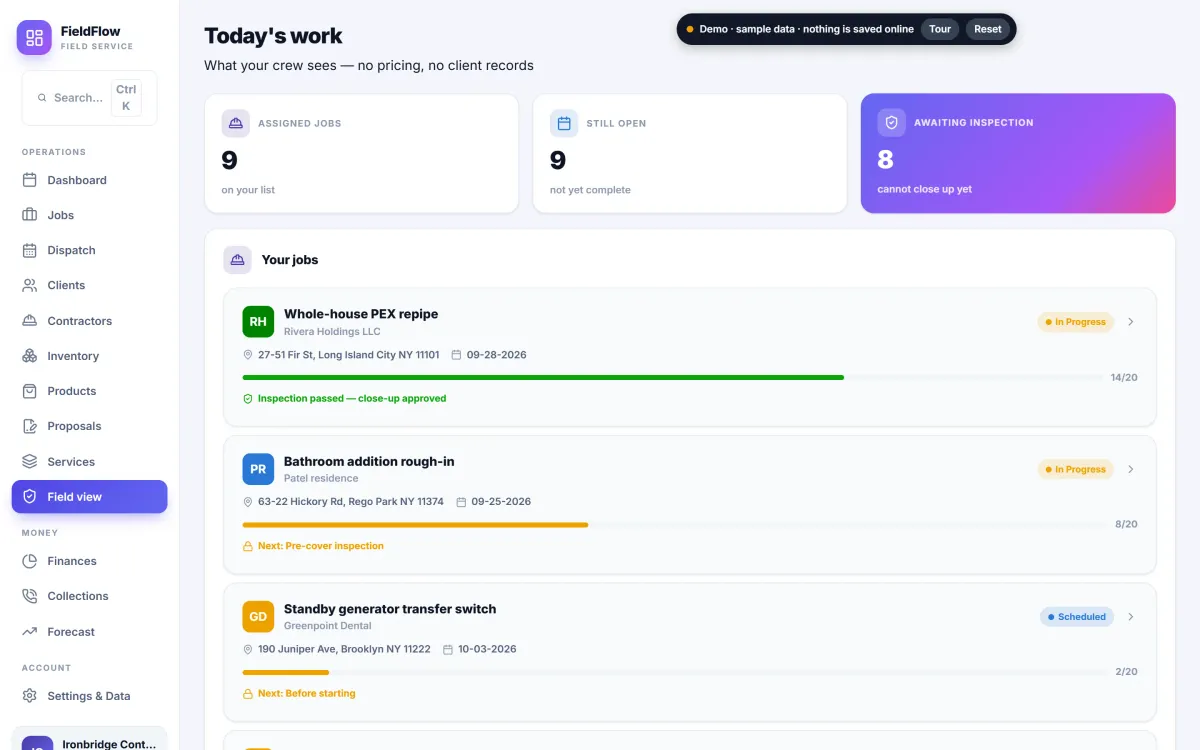This screenshot has height=750, width=1200.
Task: Click the GD avatar on generator job
Action: coord(258,617)
